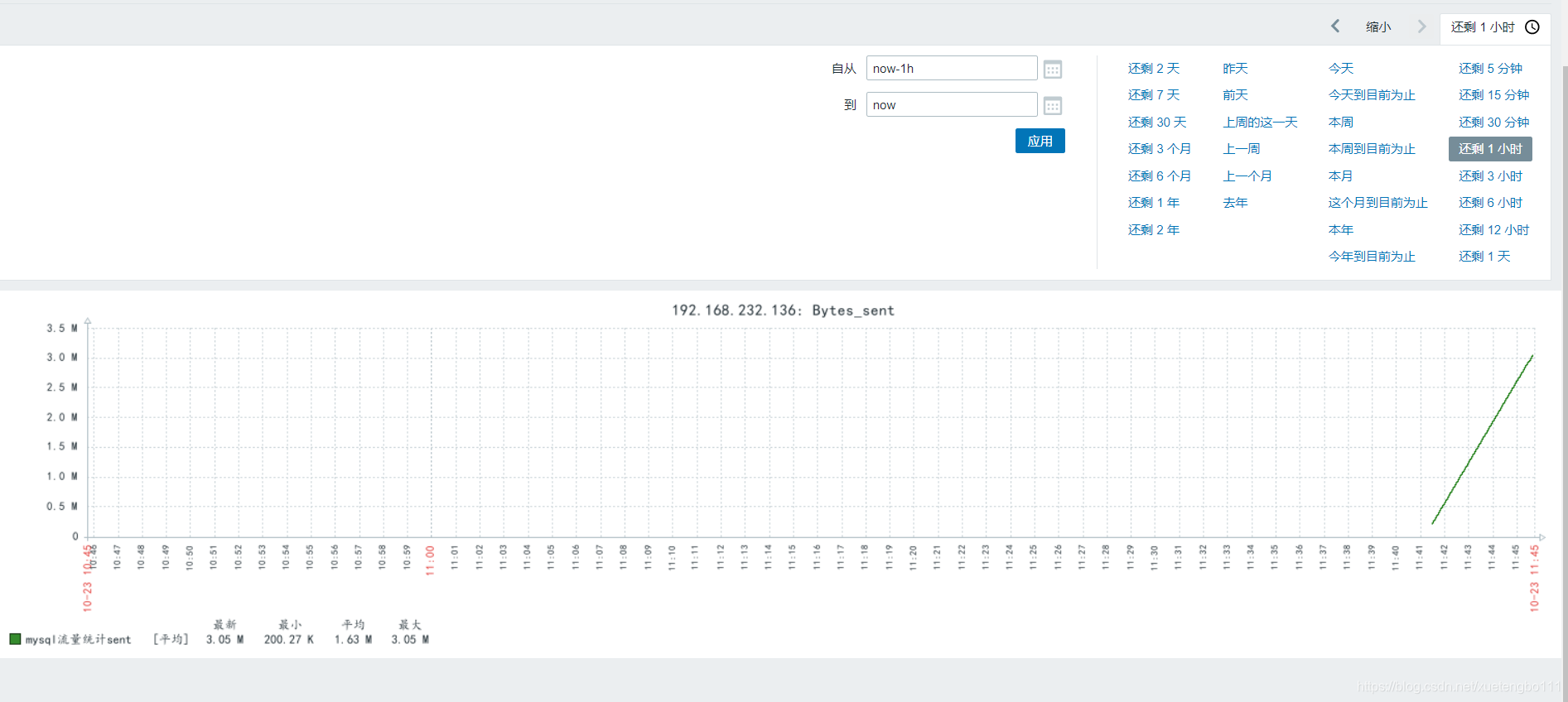
Task: Open the 还剩 1 小时 time selector tab
Action: pos(1495,27)
